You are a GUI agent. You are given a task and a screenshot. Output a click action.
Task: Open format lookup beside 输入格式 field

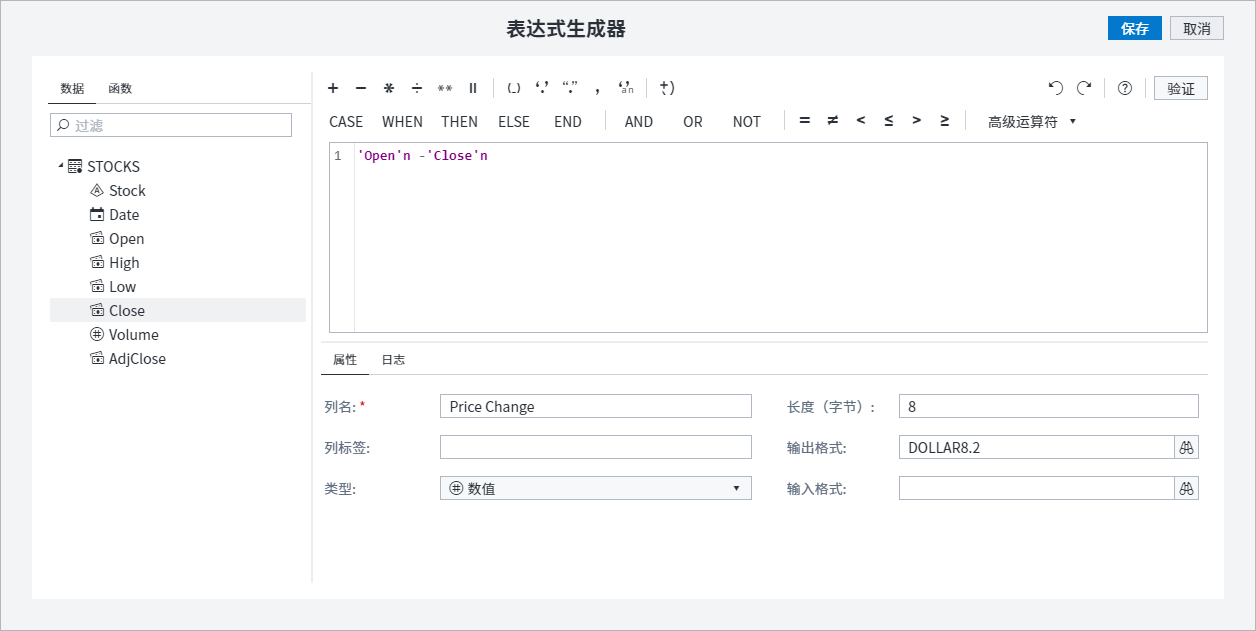(1186, 488)
